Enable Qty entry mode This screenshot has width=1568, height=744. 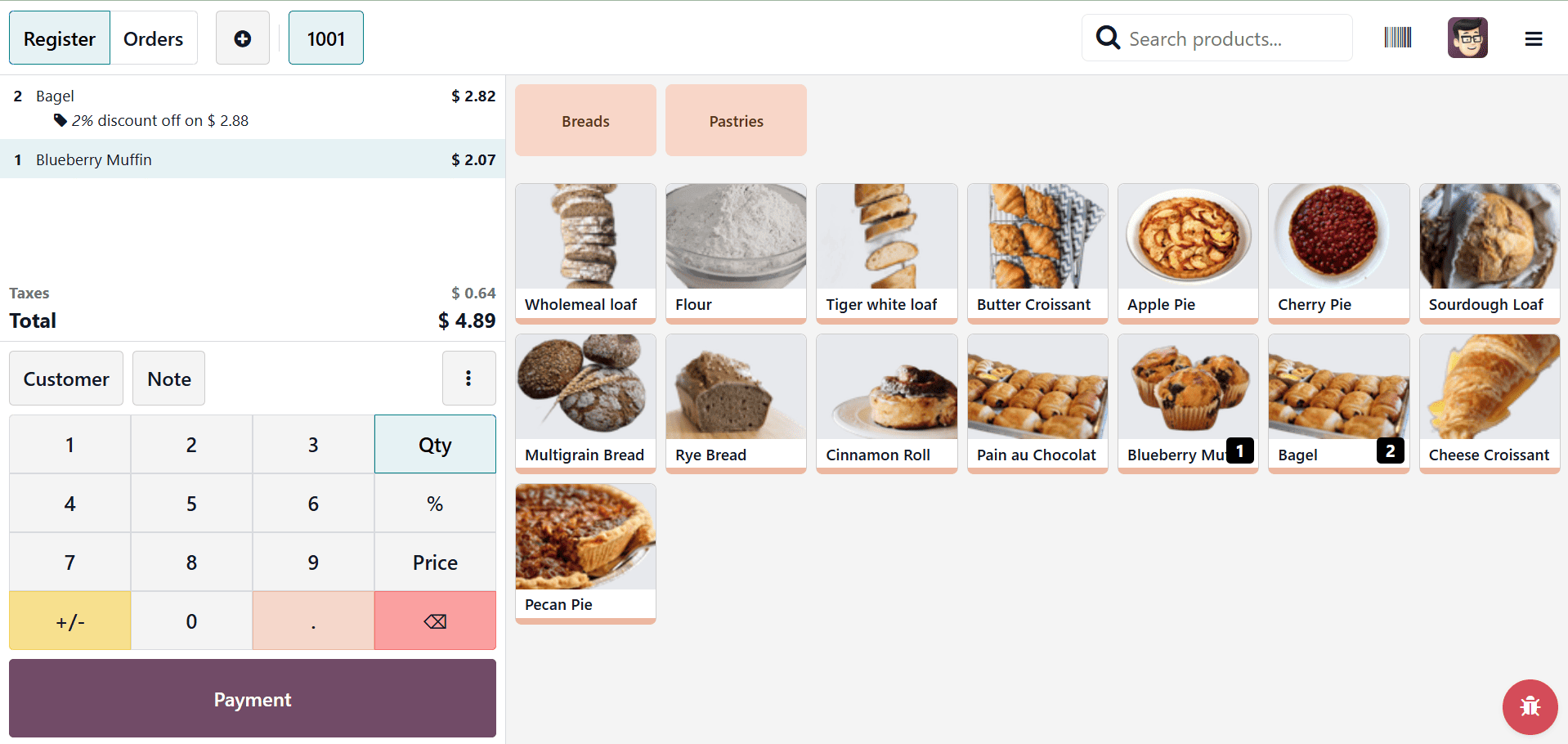[x=434, y=444]
